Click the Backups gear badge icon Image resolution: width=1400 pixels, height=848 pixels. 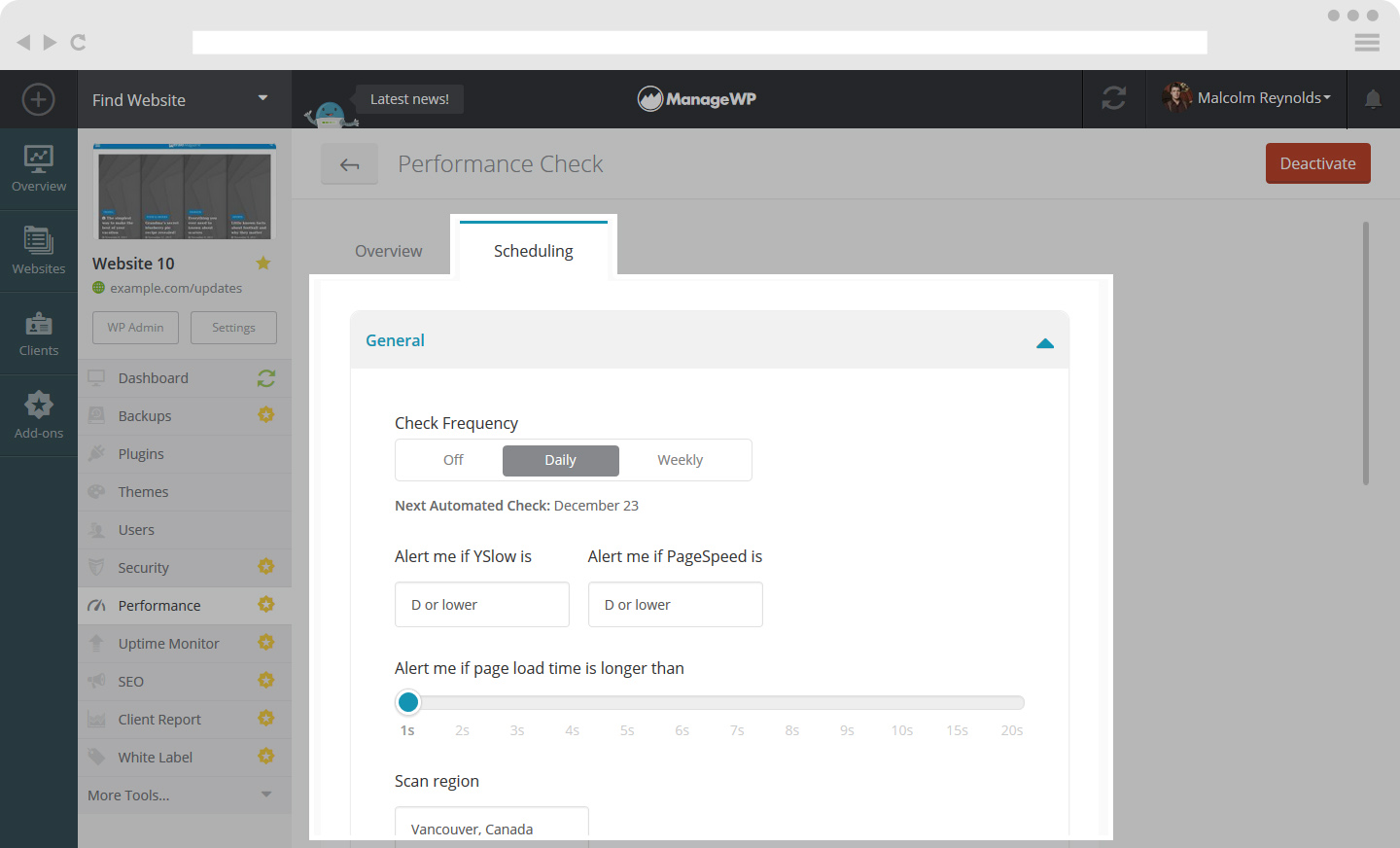tap(266, 415)
